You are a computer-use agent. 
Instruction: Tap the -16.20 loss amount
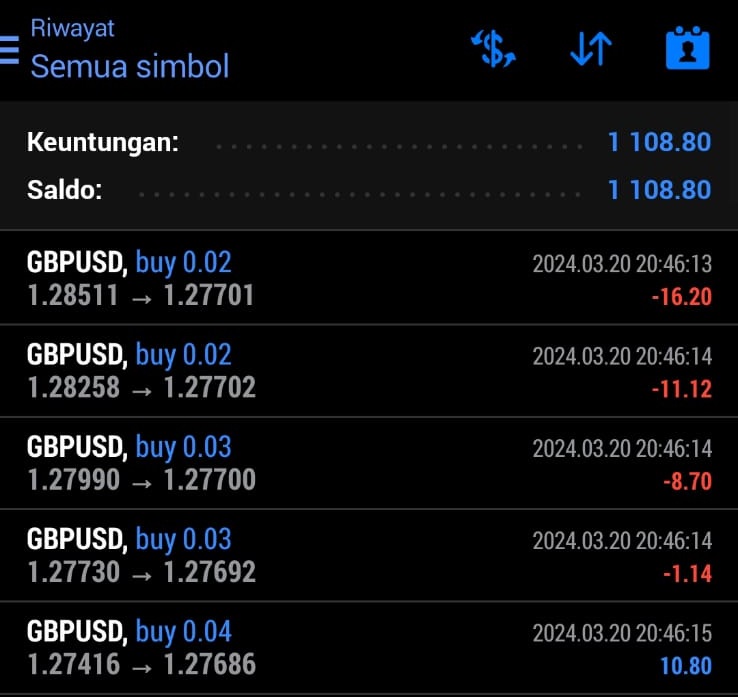pos(680,297)
